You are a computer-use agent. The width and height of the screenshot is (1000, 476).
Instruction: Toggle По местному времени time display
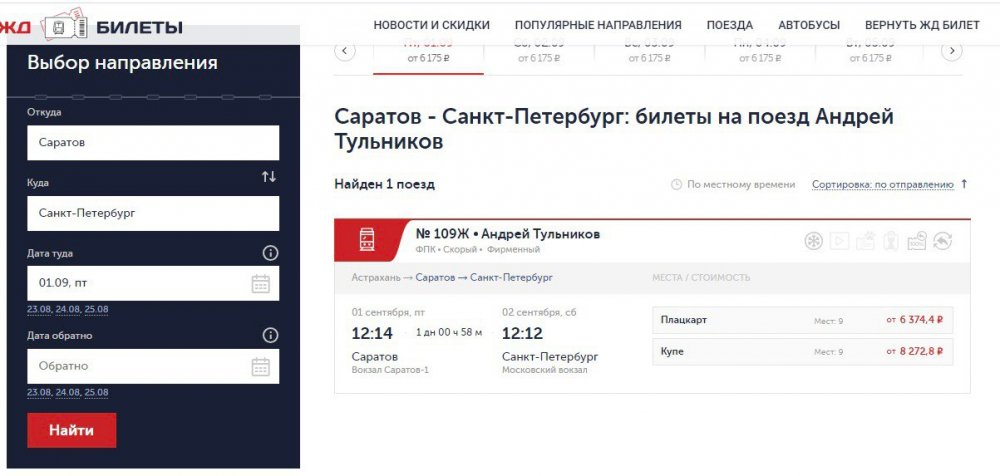[x=741, y=184]
